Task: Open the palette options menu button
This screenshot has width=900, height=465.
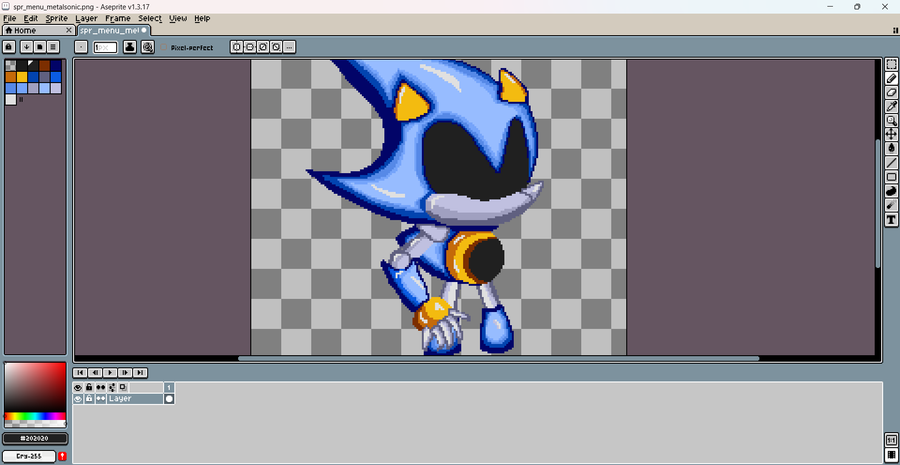Action: coord(53,47)
